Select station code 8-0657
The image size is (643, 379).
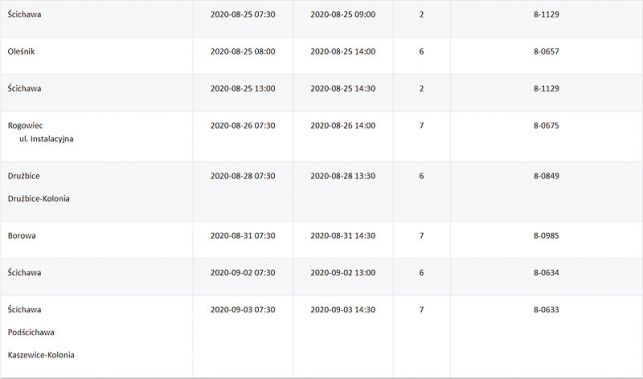[x=546, y=52]
